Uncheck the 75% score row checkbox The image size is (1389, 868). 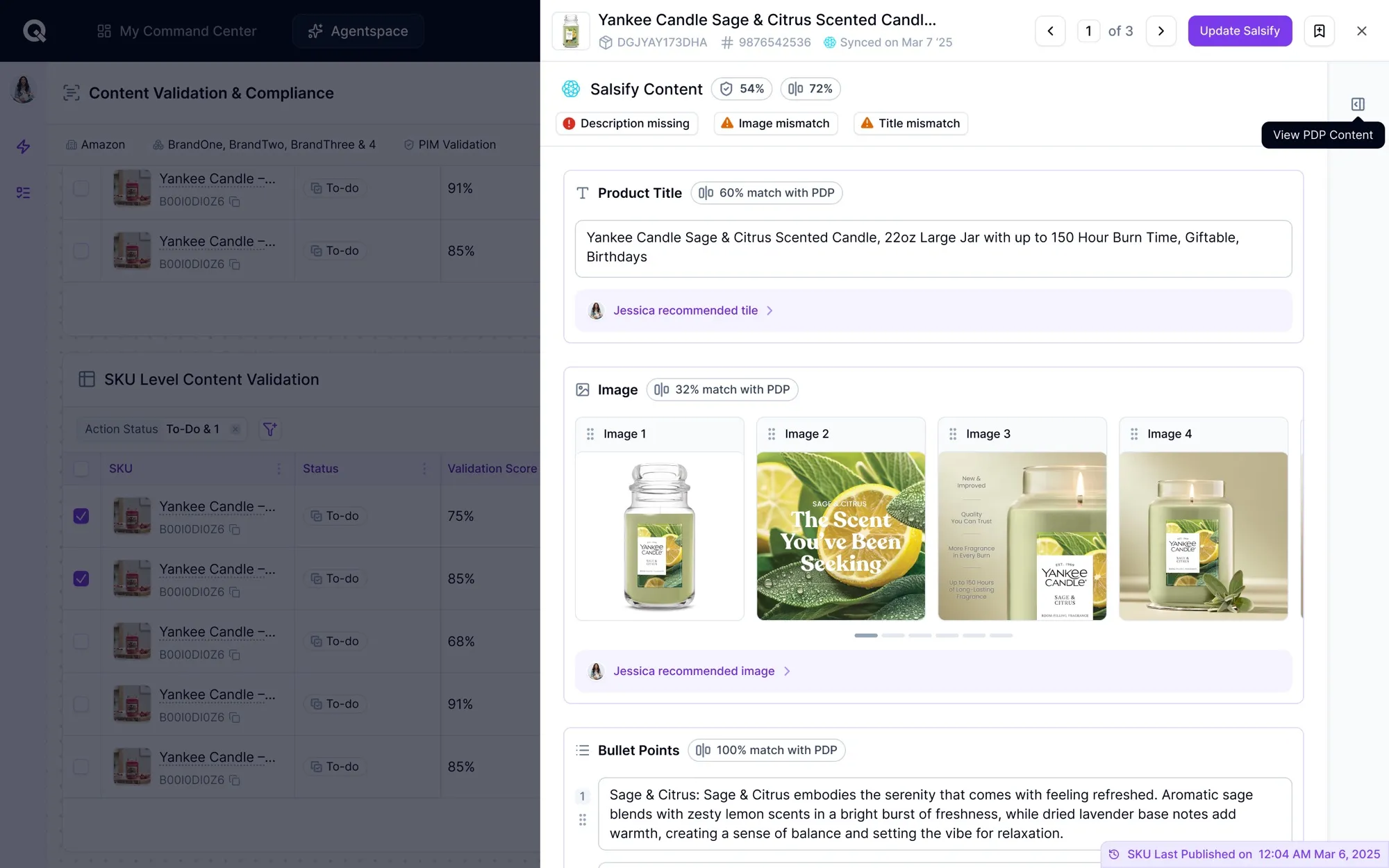click(81, 516)
